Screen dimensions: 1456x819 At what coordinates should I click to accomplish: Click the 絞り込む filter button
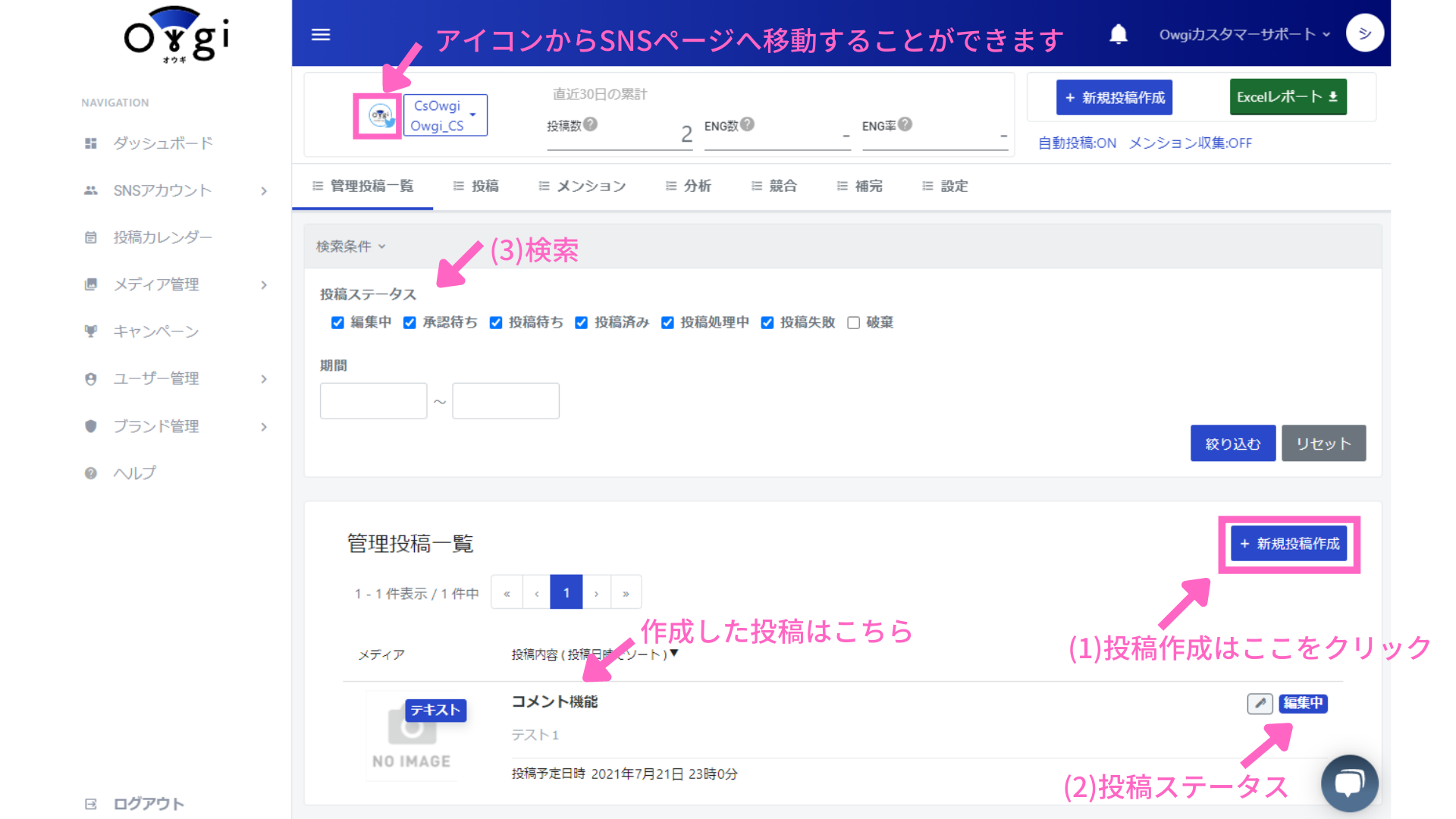1233,444
